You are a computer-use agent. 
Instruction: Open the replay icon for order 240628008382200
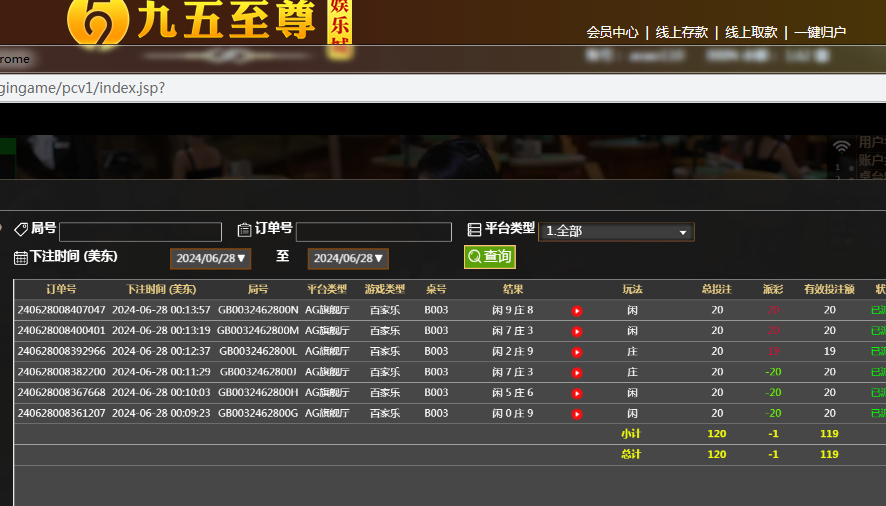click(577, 372)
